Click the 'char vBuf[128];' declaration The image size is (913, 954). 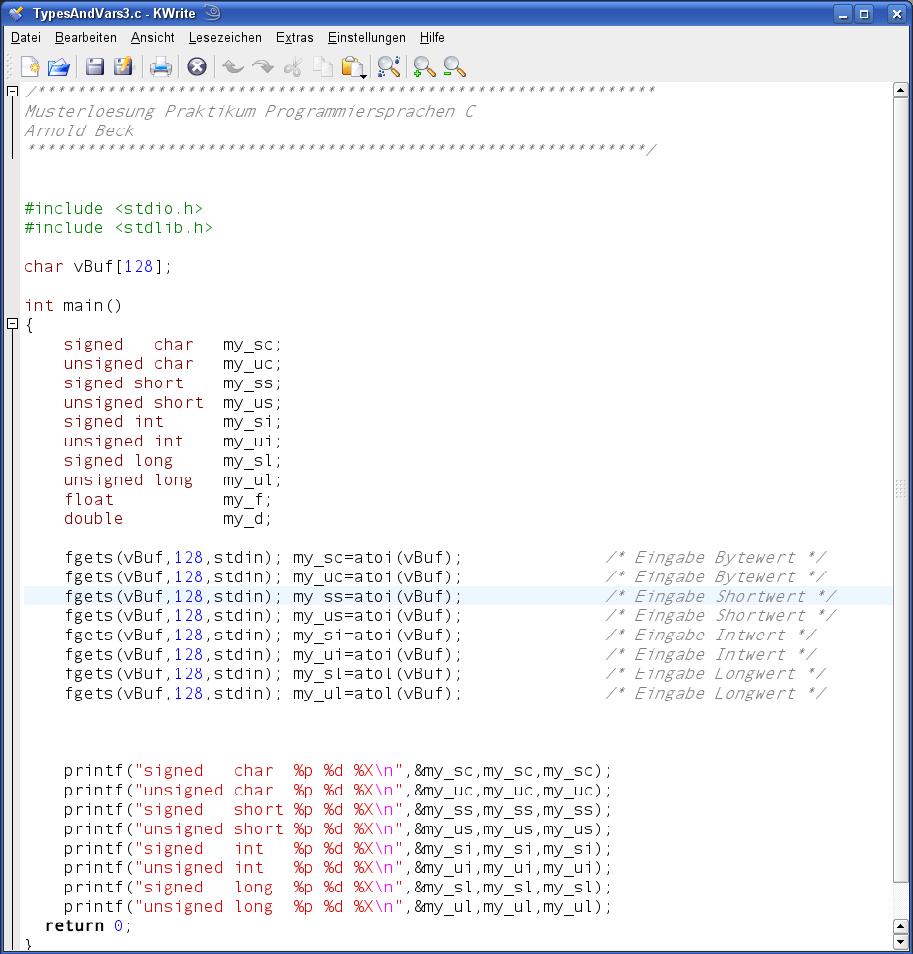point(98,267)
